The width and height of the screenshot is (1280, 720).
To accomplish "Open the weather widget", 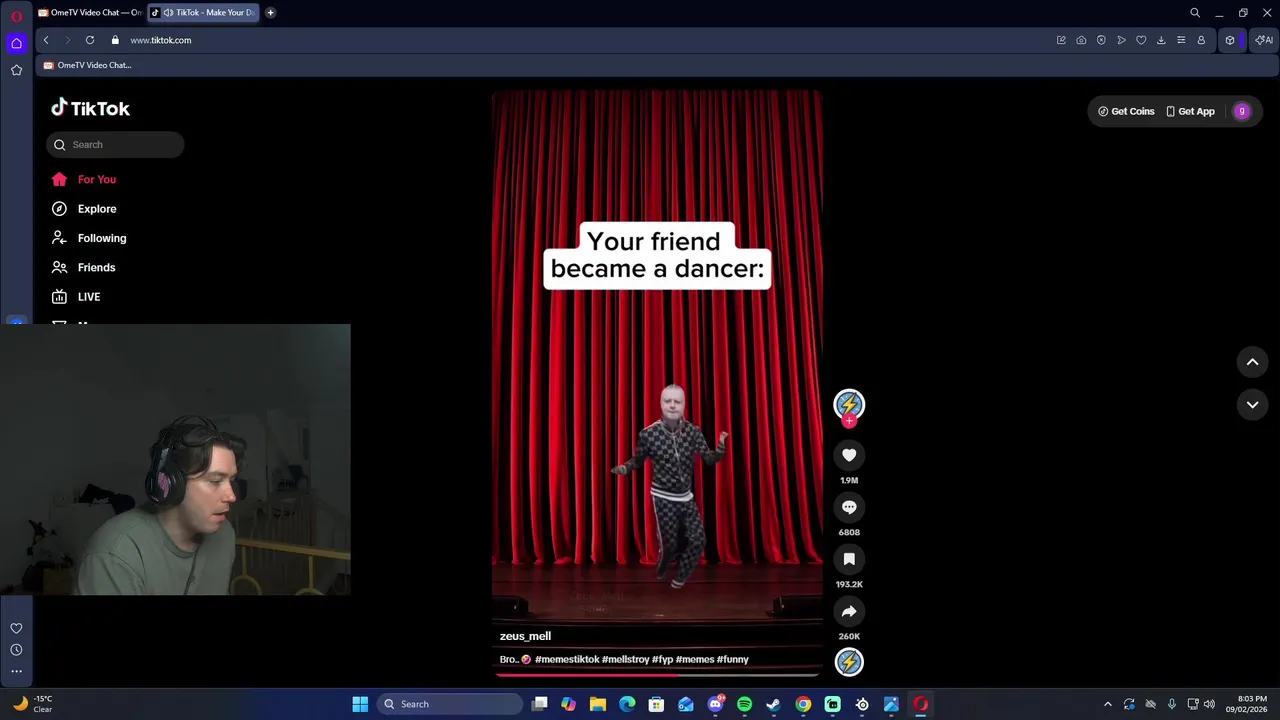I will tap(32, 704).
